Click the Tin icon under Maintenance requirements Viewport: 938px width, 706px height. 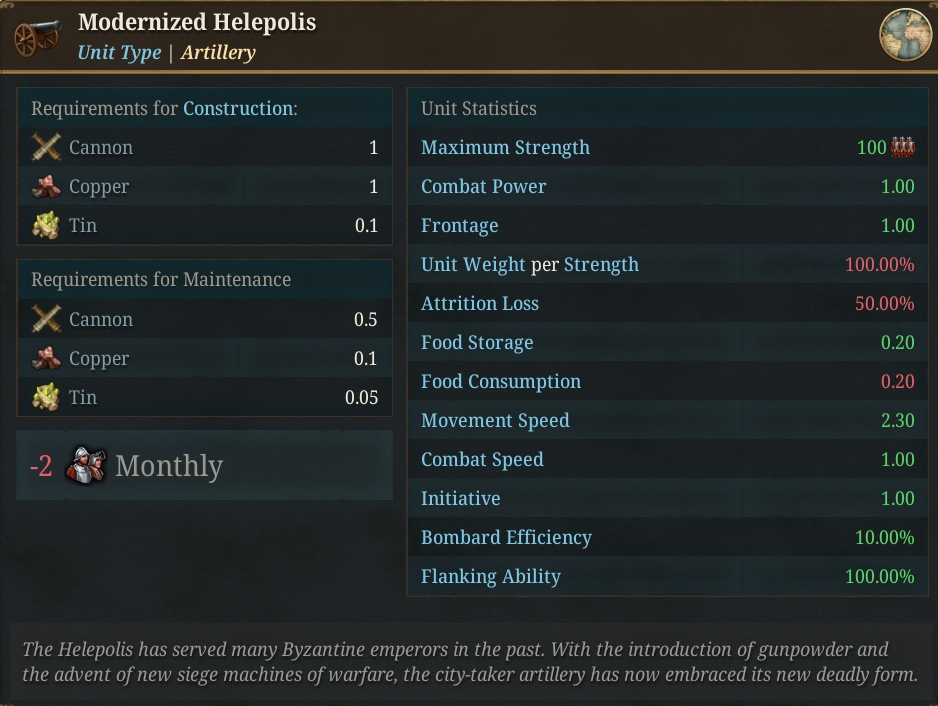46,397
